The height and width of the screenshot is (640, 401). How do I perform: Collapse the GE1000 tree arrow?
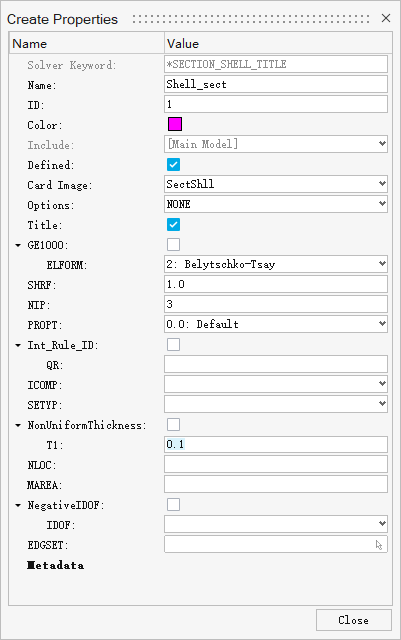[x=18, y=245]
